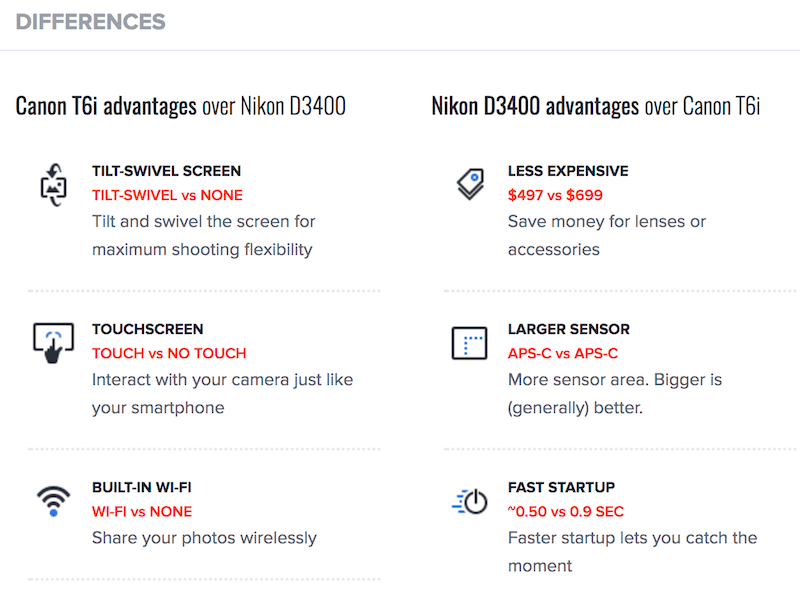The image size is (800, 592).
Task: Click the Nikon D3400 advantages heading
Action: coord(596,105)
